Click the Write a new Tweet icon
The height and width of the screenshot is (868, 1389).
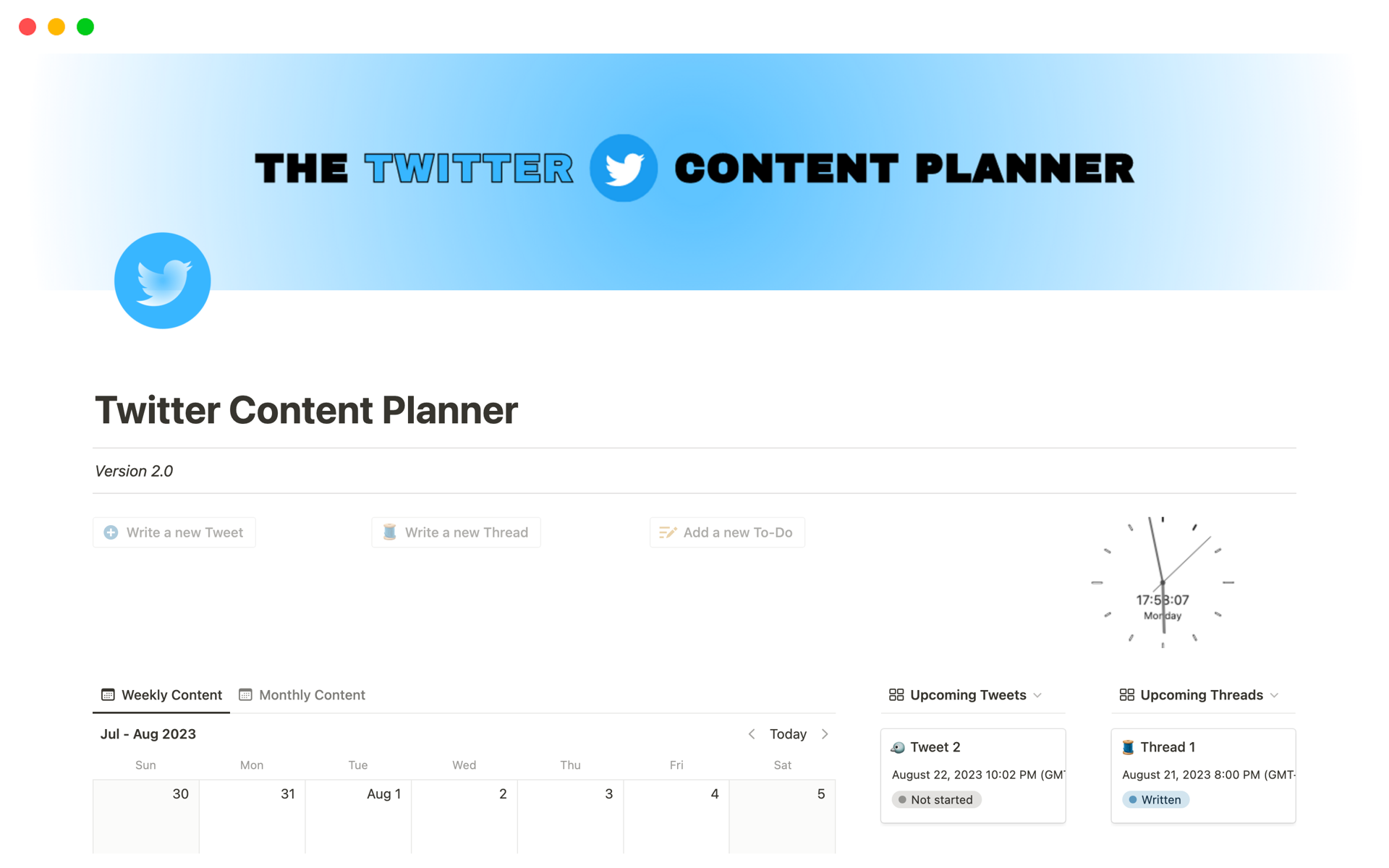pyautogui.click(x=111, y=532)
